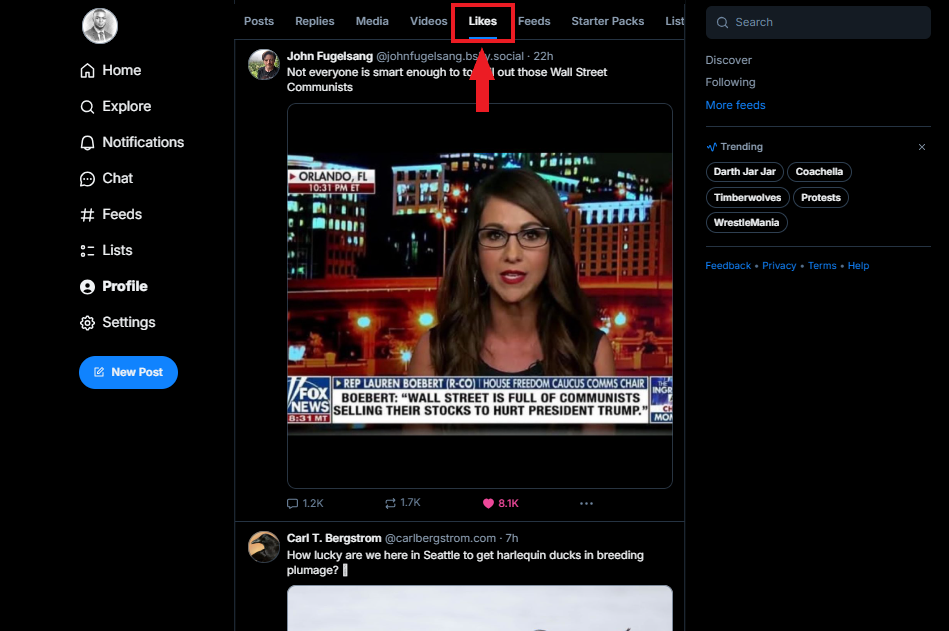Click the Lists icon in sidebar
Screen dimensions: 949x631
click(87, 251)
